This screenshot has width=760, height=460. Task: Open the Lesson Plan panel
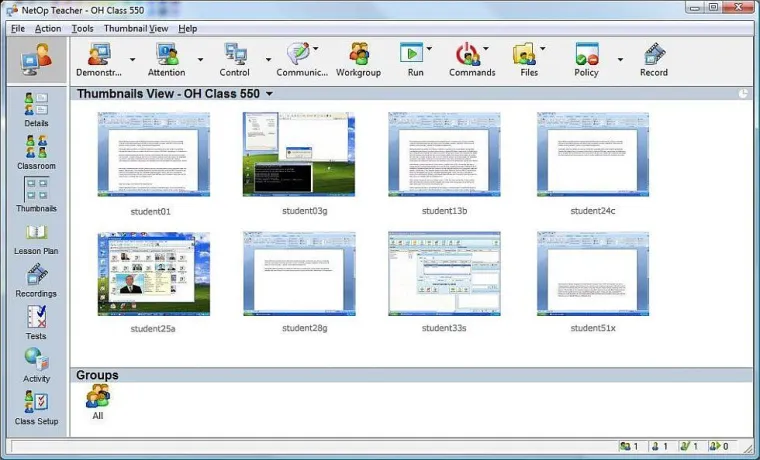36,237
